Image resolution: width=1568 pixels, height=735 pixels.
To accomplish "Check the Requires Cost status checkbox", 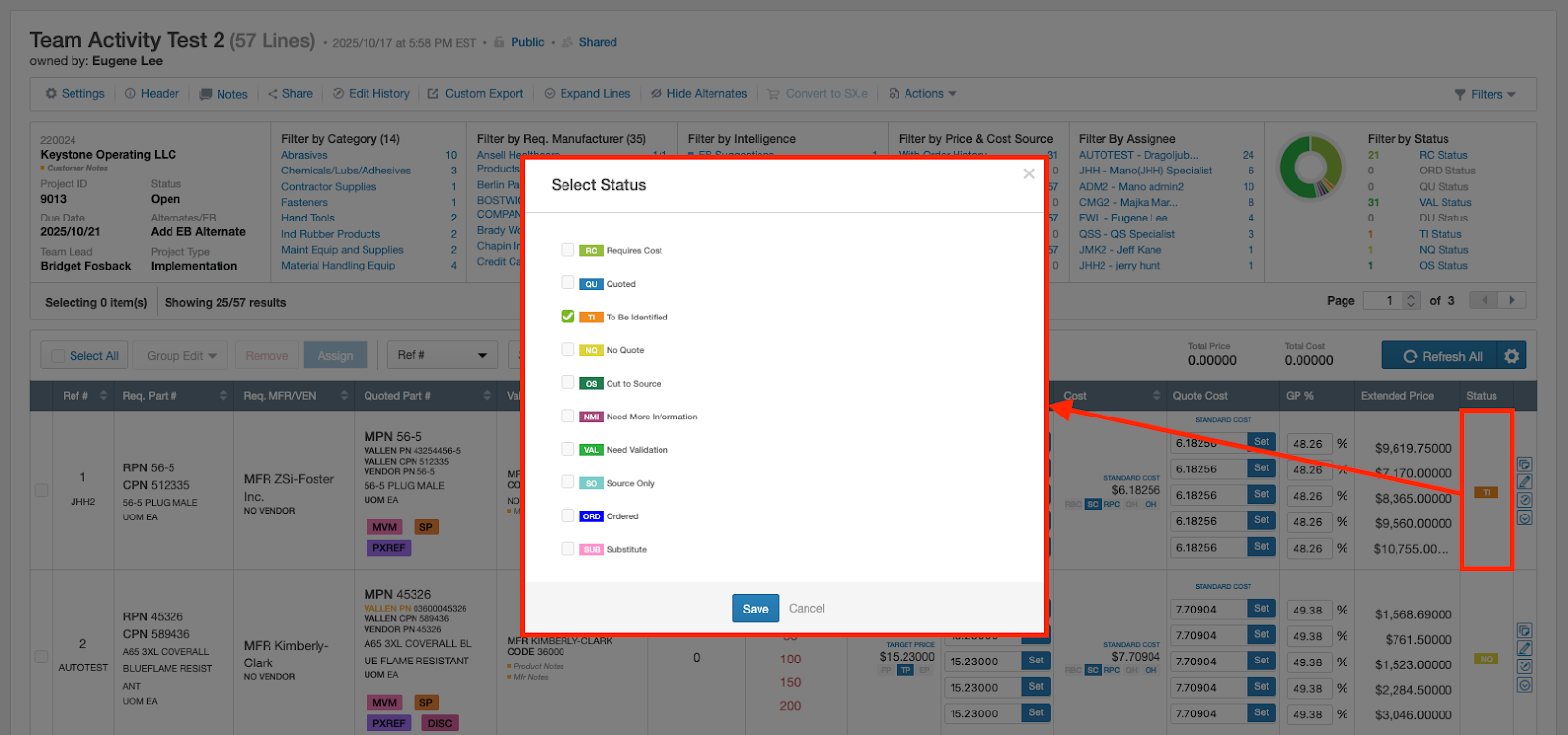I will [567, 250].
